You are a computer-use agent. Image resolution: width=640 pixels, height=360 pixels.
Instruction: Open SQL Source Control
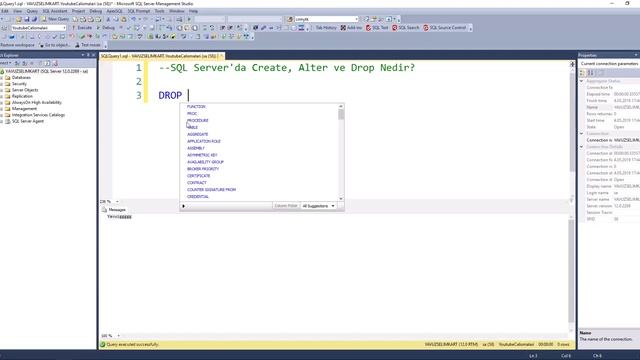444,28
